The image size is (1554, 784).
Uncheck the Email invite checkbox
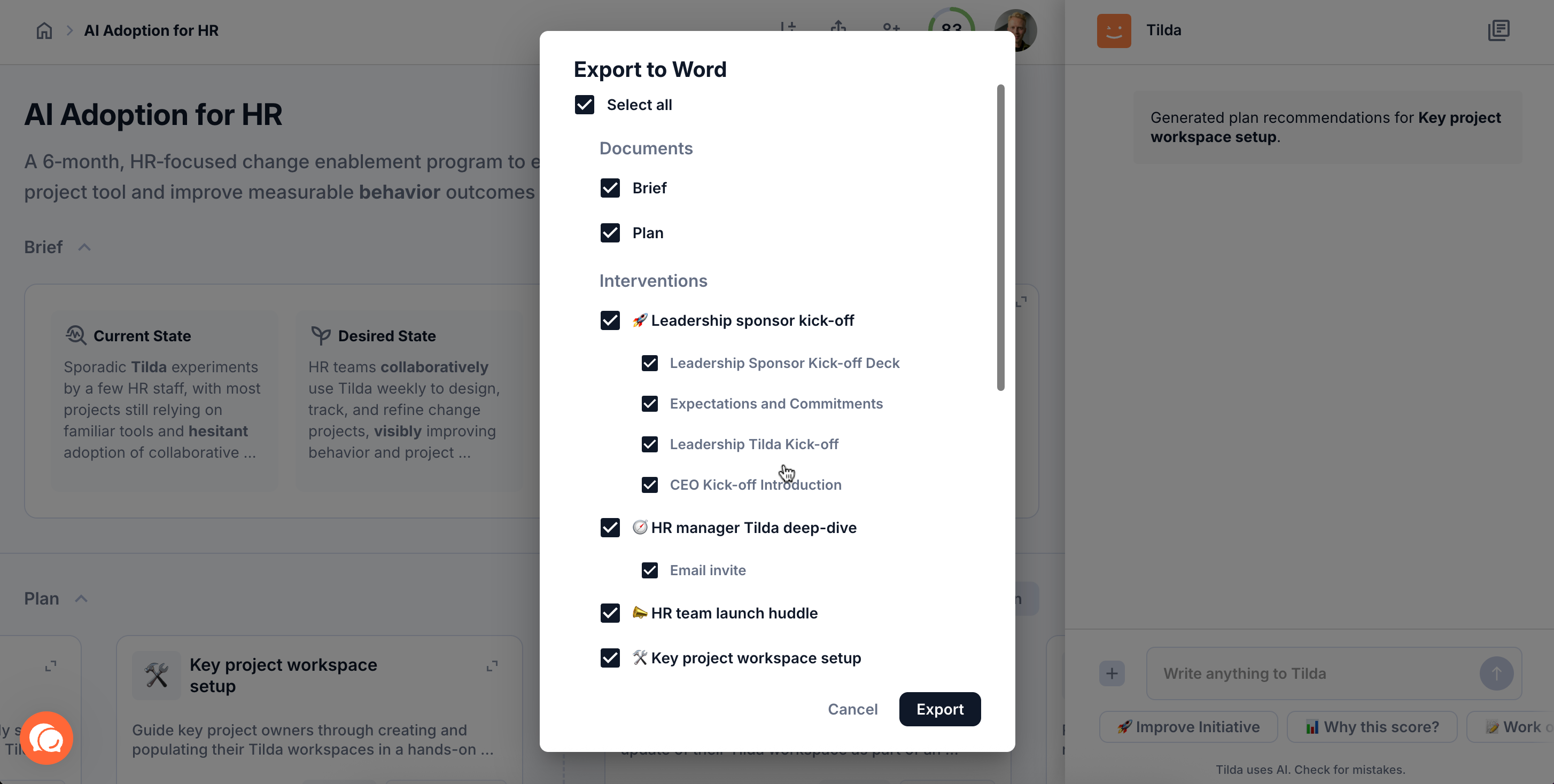[x=650, y=570]
